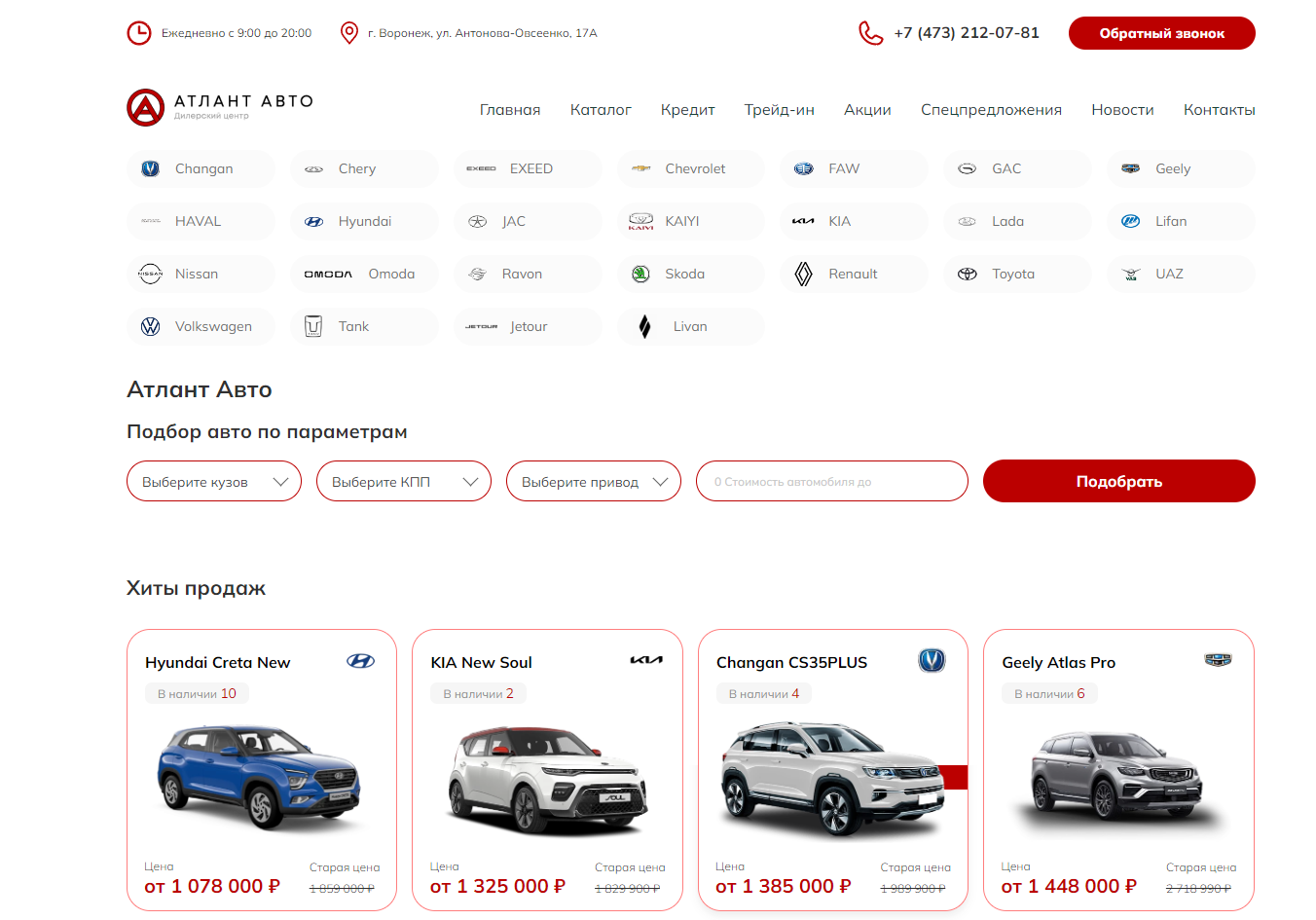Click the UAZ brand logo icon
The height and width of the screenshot is (920, 1316).
(x=1130, y=274)
